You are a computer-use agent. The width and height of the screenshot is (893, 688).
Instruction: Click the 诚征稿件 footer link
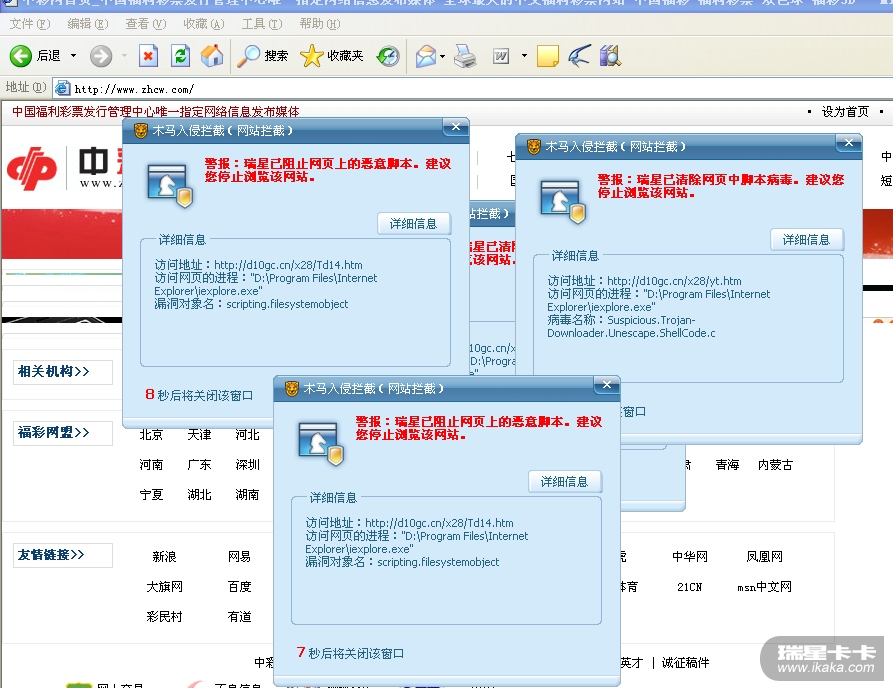(685, 663)
